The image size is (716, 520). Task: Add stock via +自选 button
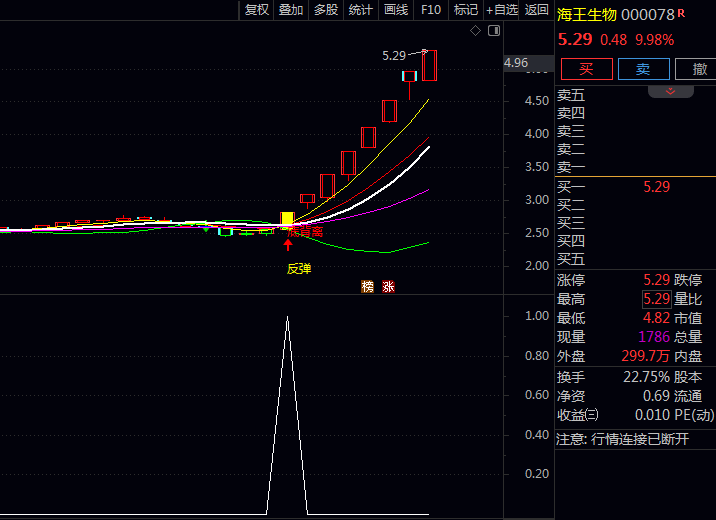(x=501, y=10)
